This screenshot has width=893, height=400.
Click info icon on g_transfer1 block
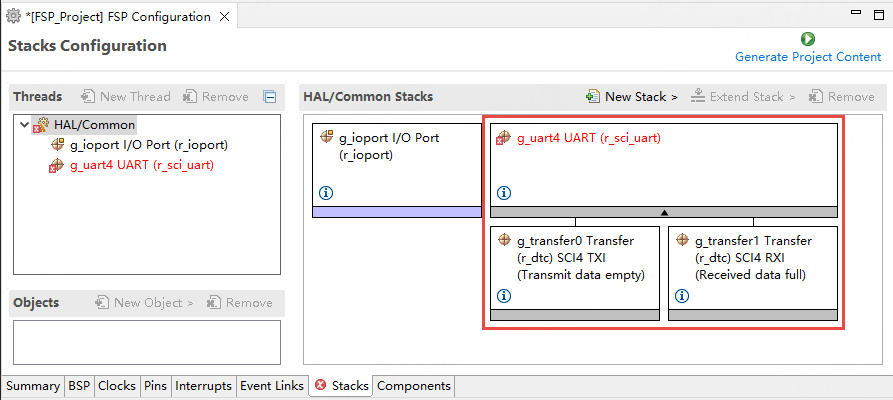point(682,296)
